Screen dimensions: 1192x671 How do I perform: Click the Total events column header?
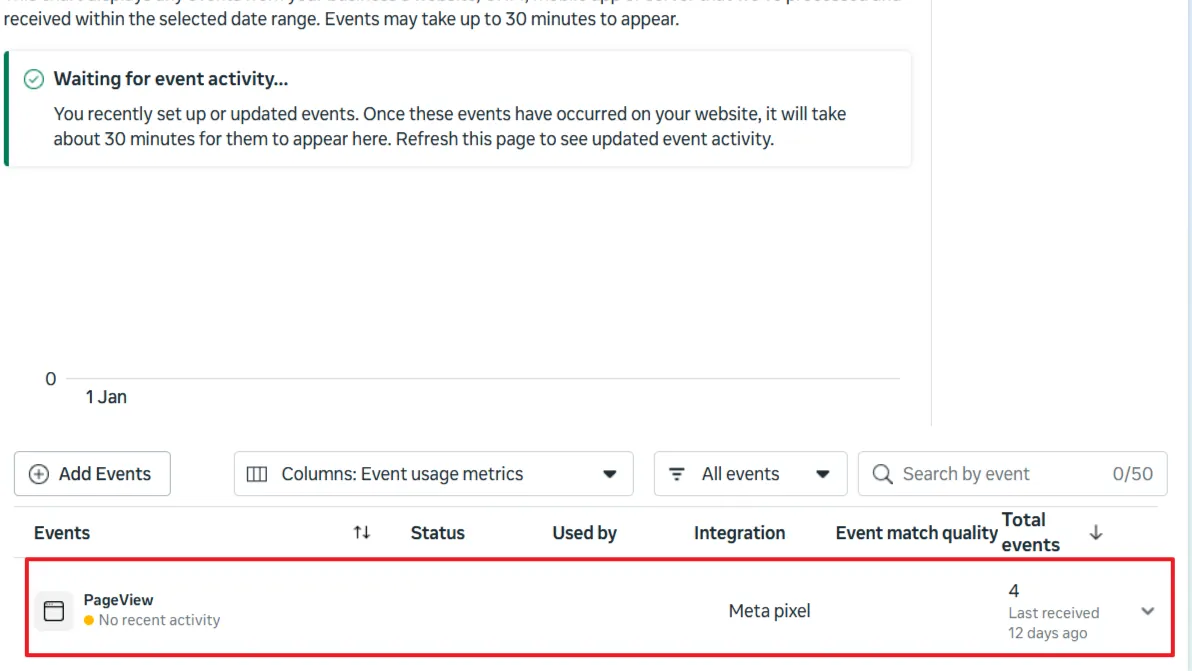(x=1031, y=532)
